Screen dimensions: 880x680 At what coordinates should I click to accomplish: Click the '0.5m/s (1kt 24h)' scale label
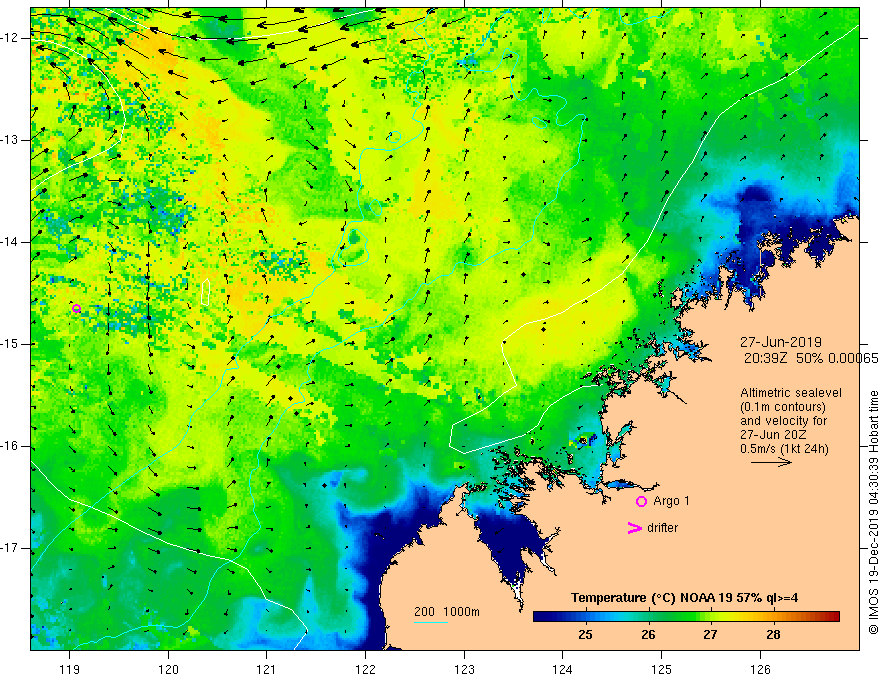[x=784, y=449]
